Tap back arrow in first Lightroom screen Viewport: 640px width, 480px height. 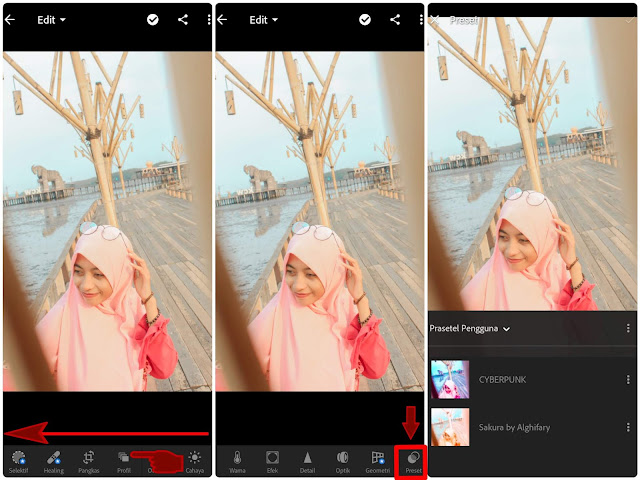[10, 19]
